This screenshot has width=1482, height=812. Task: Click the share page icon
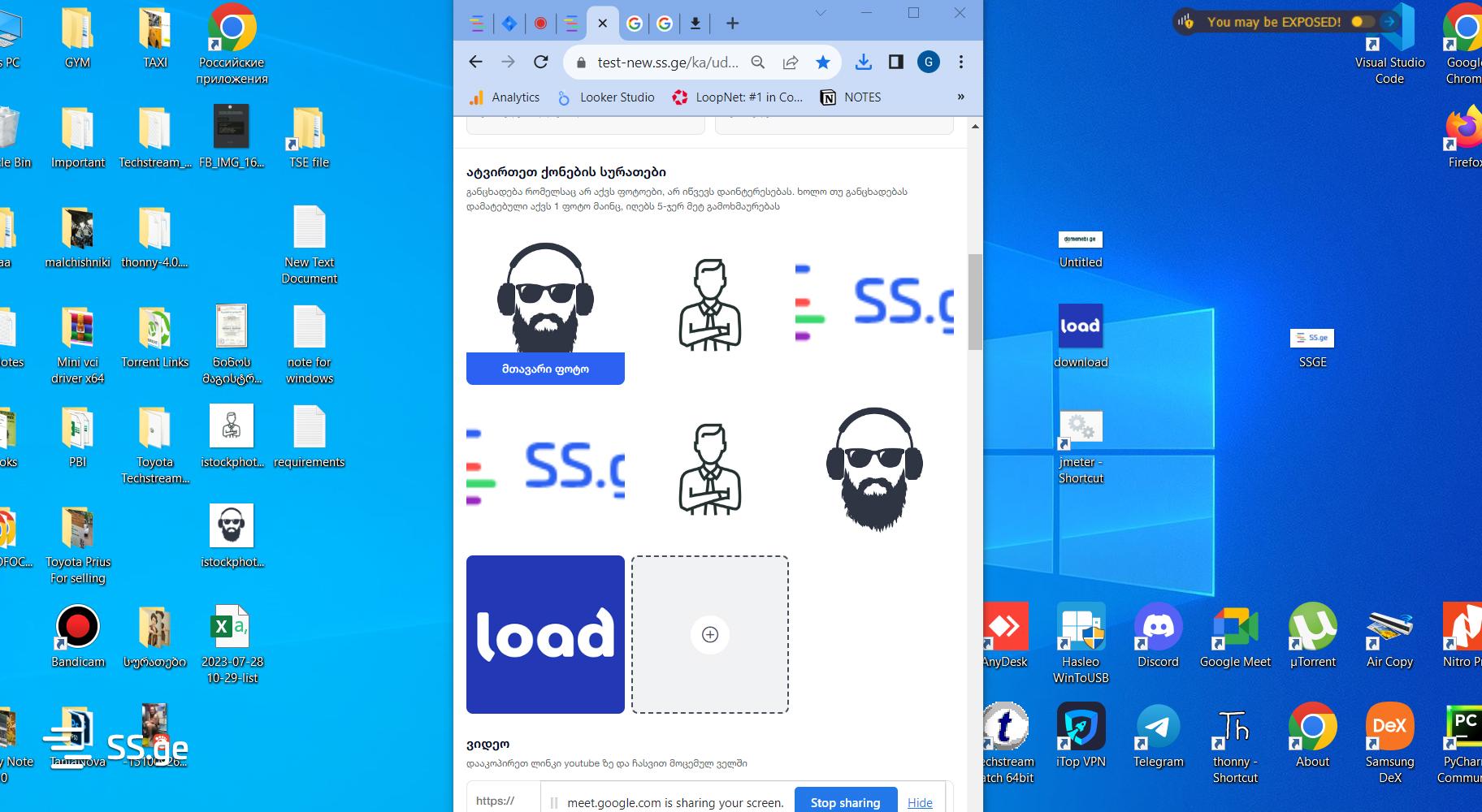tap(790, 62)
